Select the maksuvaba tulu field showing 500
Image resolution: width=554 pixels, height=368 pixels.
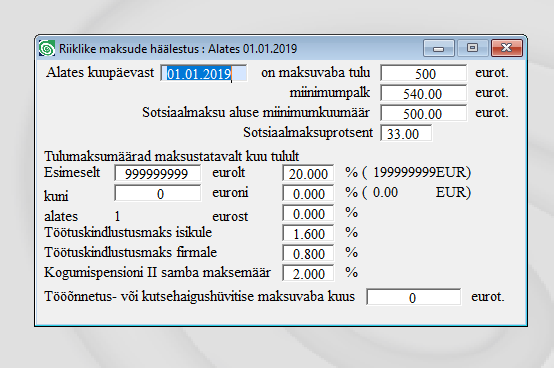coord(424,73)
